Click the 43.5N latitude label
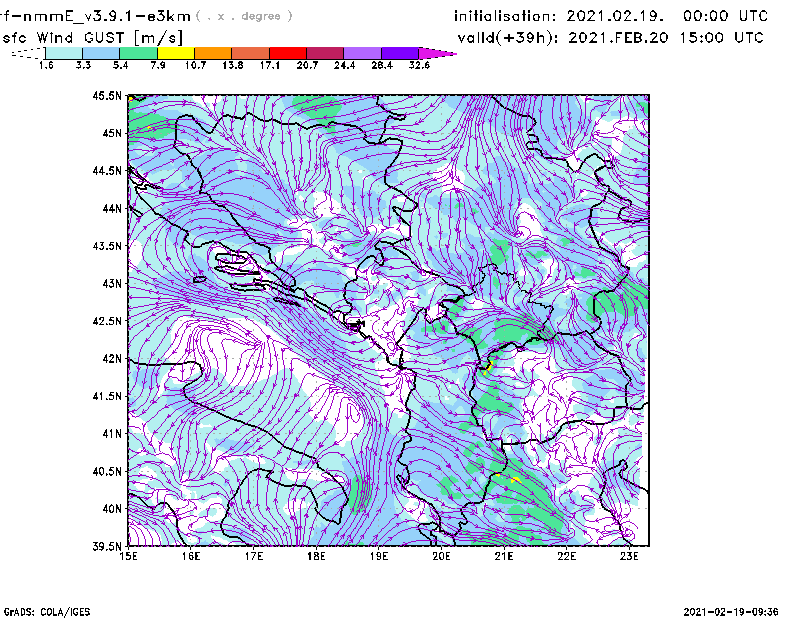 (107, 246)
